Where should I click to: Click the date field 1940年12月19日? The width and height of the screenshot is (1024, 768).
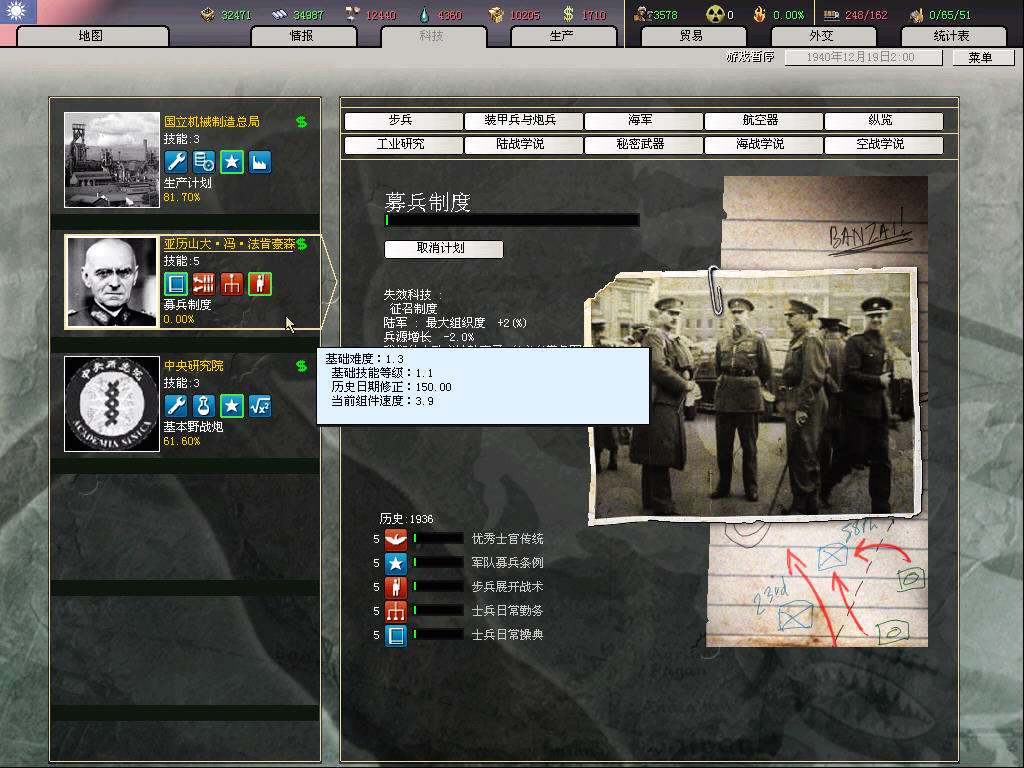(x=863, y=57)
